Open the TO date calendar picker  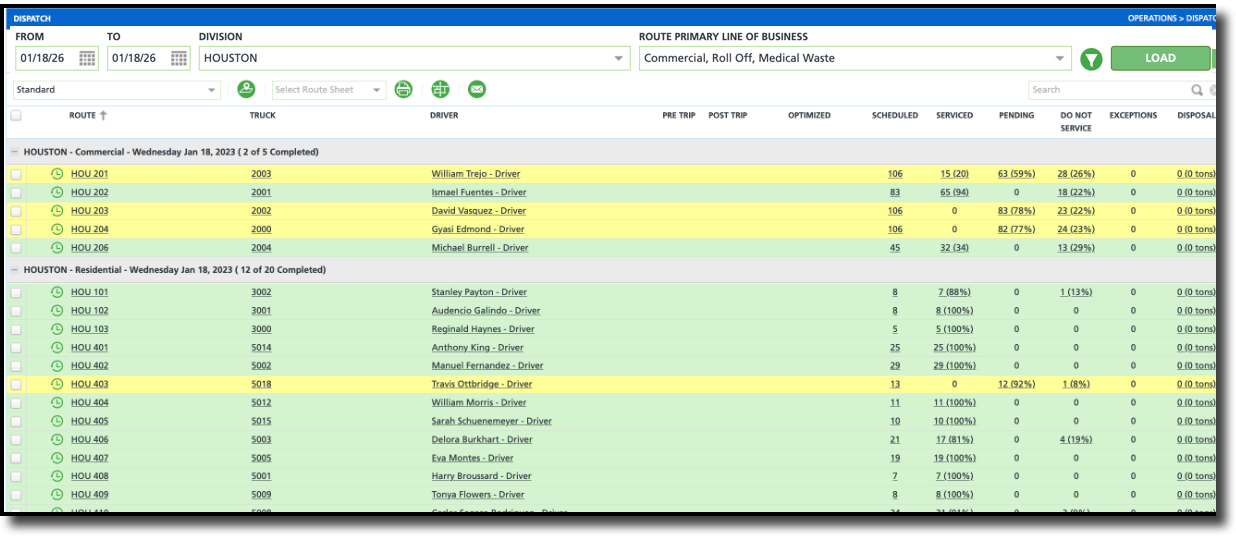179,58
